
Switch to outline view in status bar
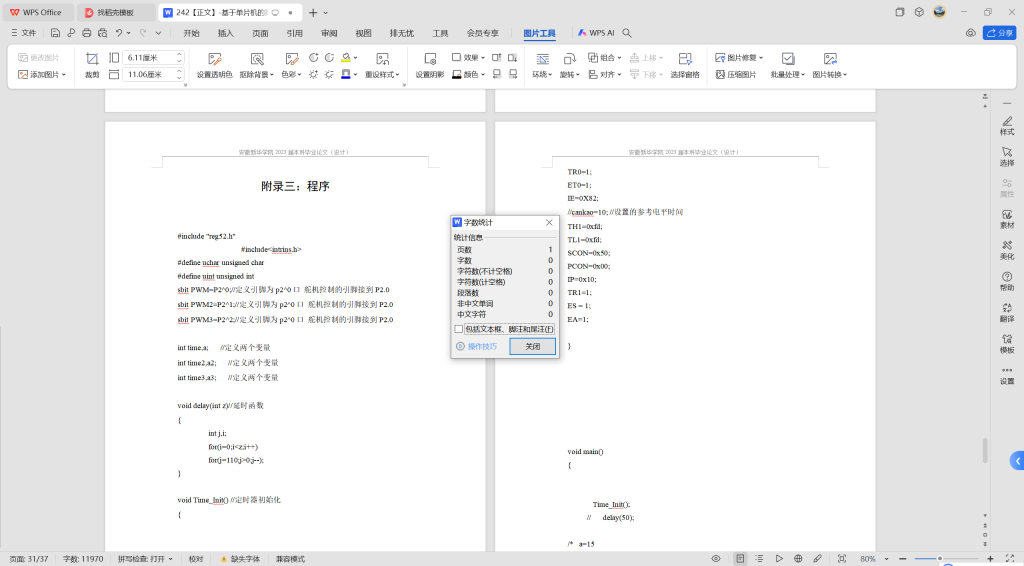[759, 559]
